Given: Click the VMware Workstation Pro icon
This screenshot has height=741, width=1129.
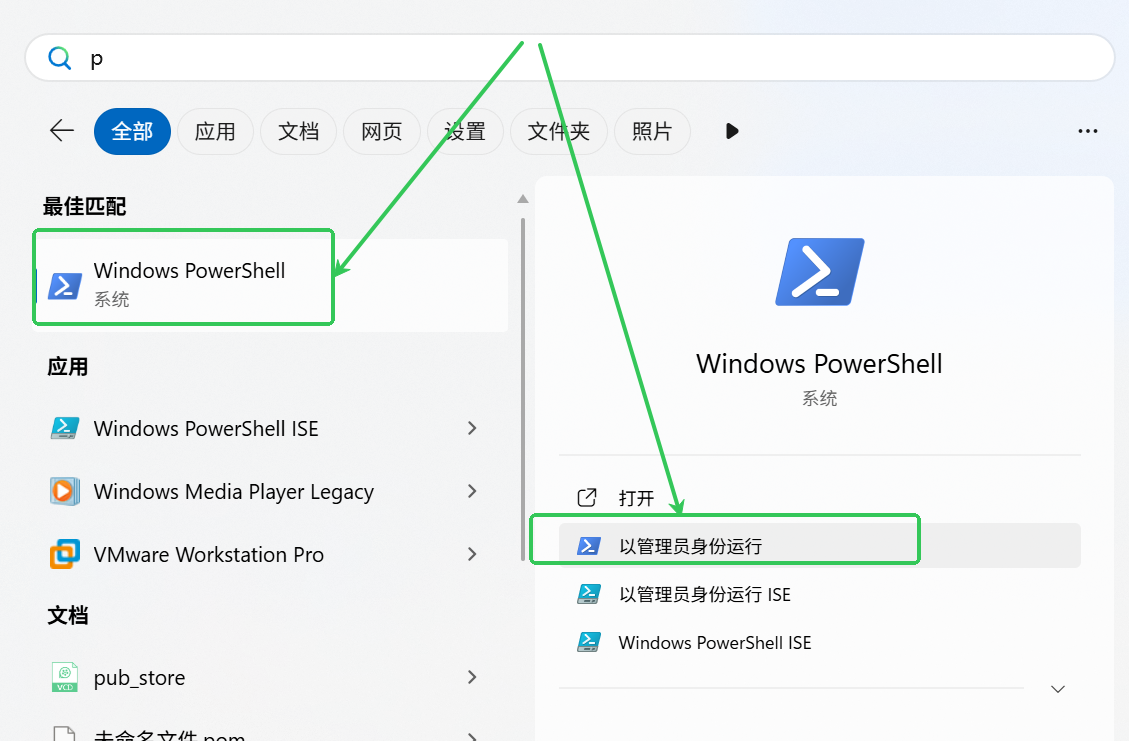Looking at the screenshot, I should 65,554.
